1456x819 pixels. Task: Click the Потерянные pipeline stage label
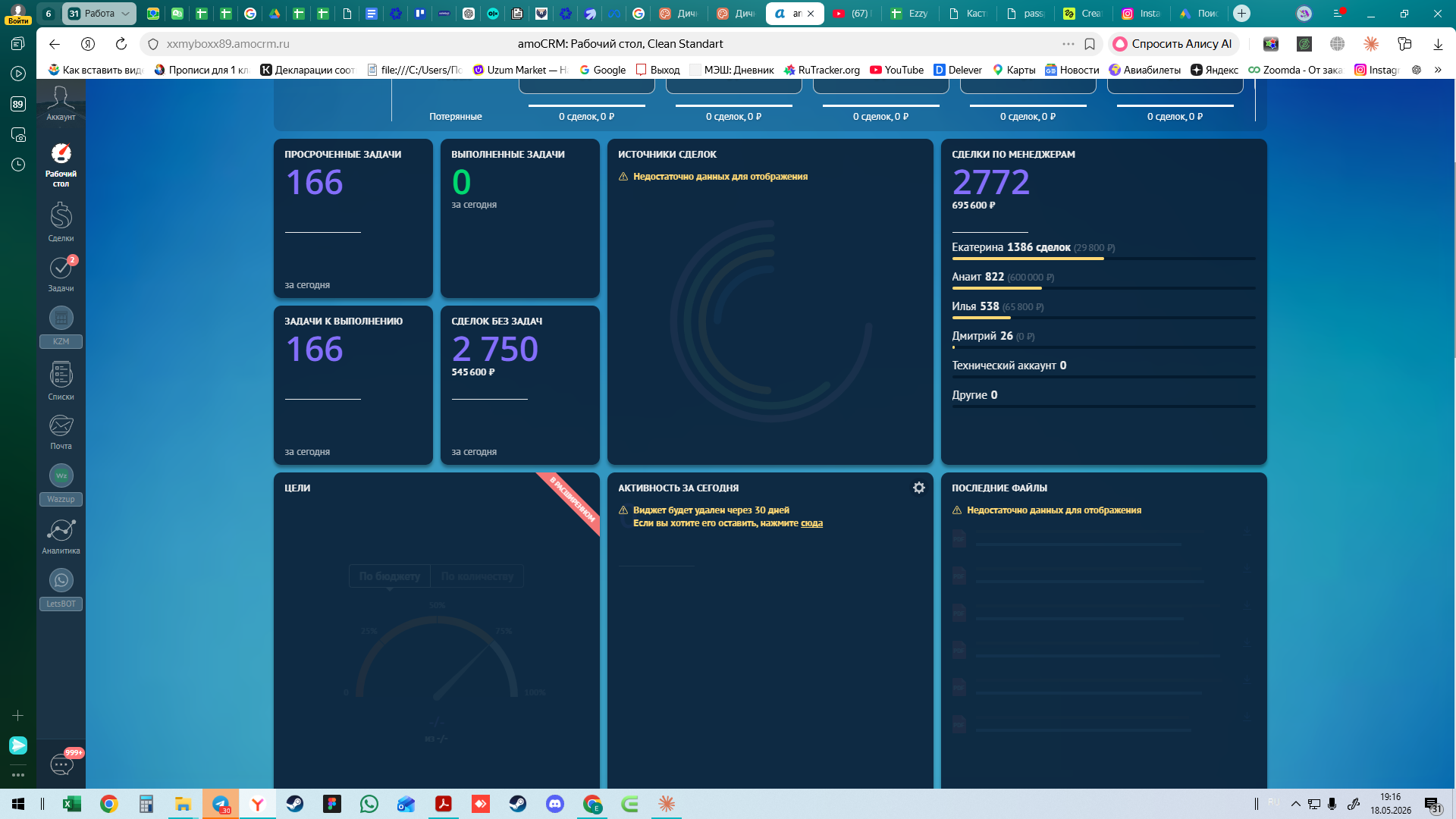(455, 117)
